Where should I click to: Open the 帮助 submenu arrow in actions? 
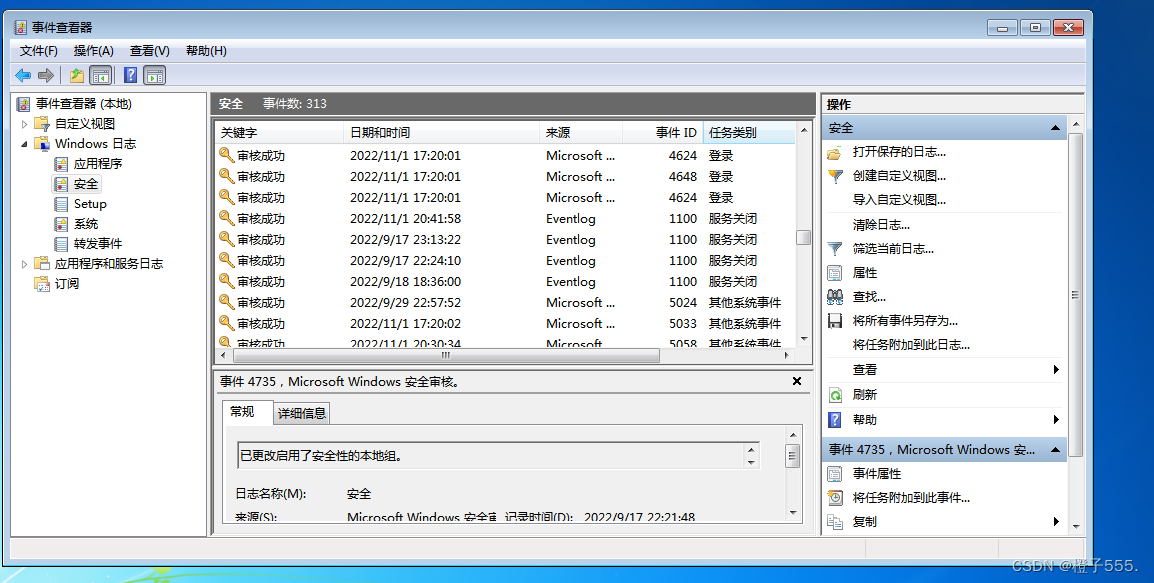pos(1056,420)
